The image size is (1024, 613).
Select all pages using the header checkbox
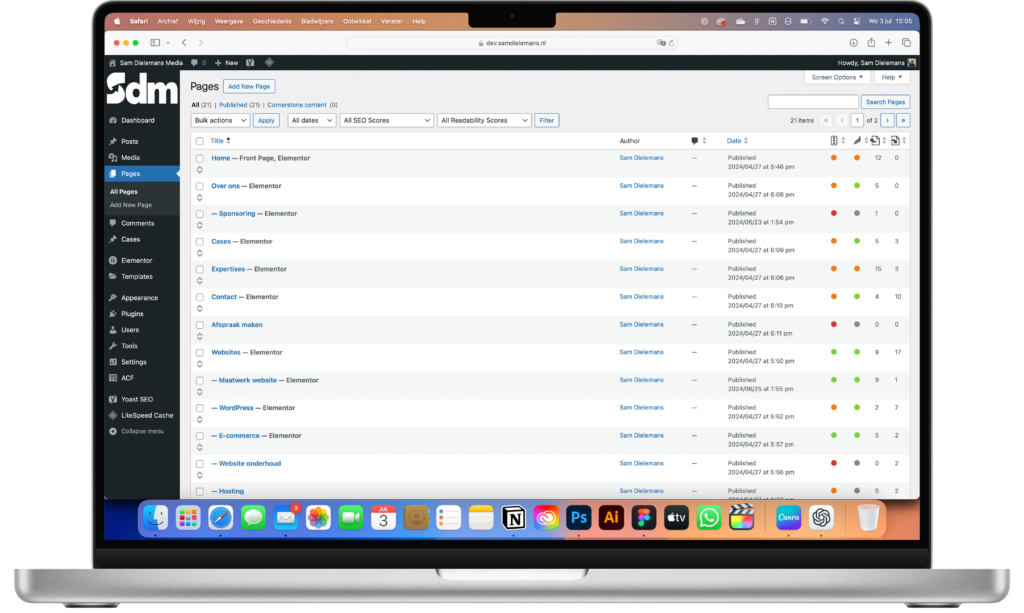click(199, 141)
